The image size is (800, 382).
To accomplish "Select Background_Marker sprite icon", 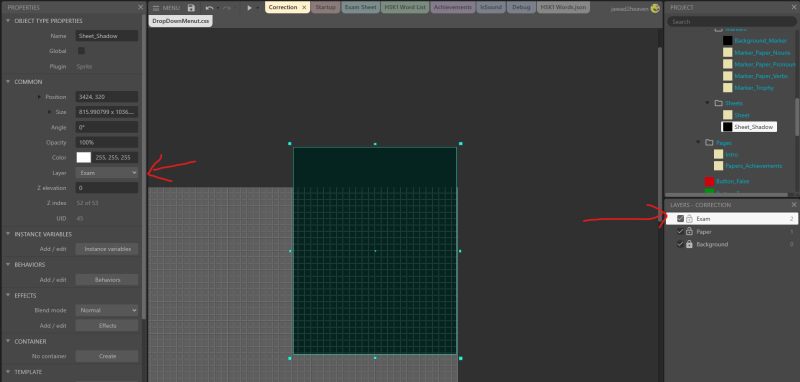I will point(728,40).
